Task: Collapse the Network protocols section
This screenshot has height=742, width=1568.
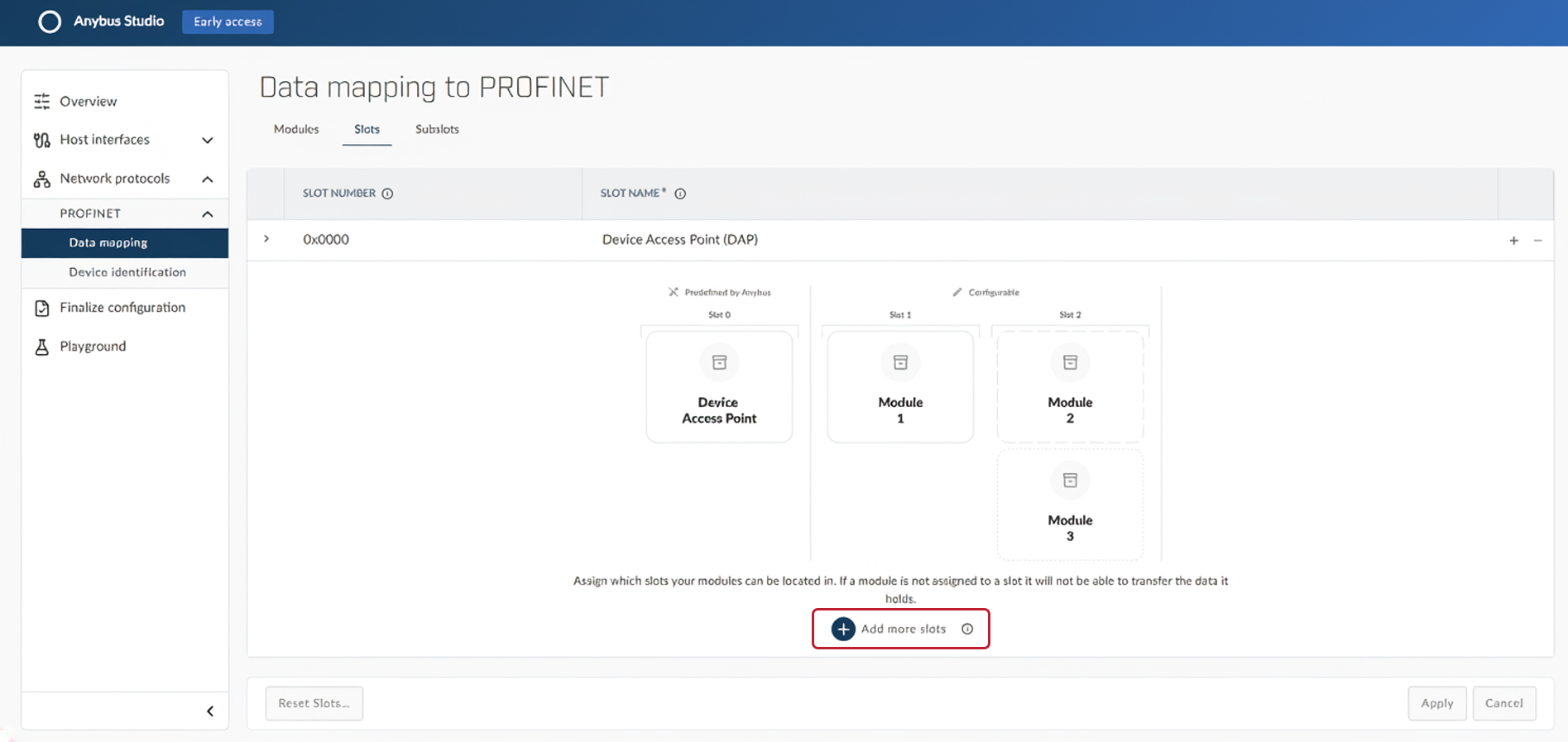Action: (x=208, y=180)
